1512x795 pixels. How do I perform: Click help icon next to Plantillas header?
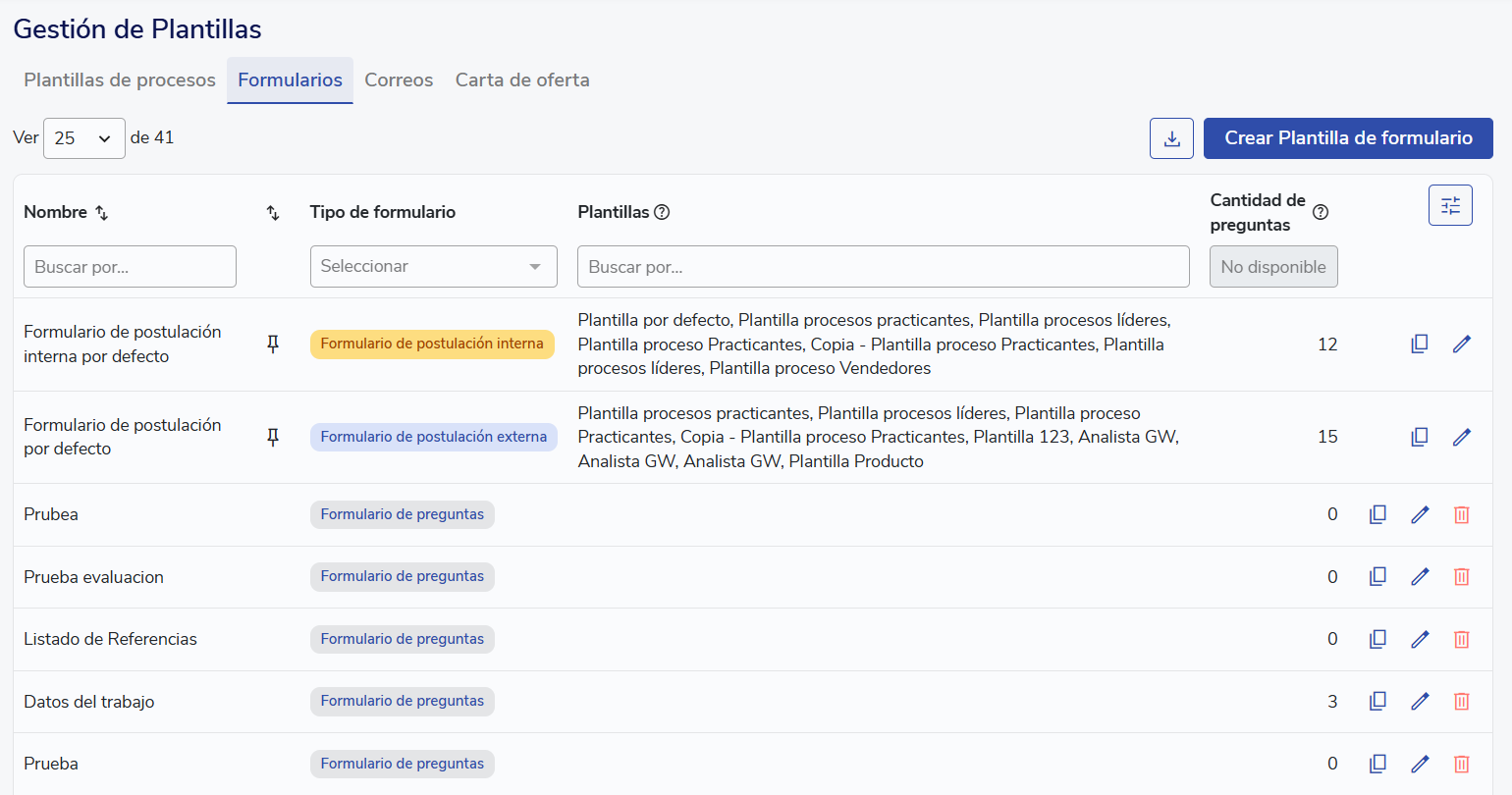pyautogui.click(x=662, y=212)
